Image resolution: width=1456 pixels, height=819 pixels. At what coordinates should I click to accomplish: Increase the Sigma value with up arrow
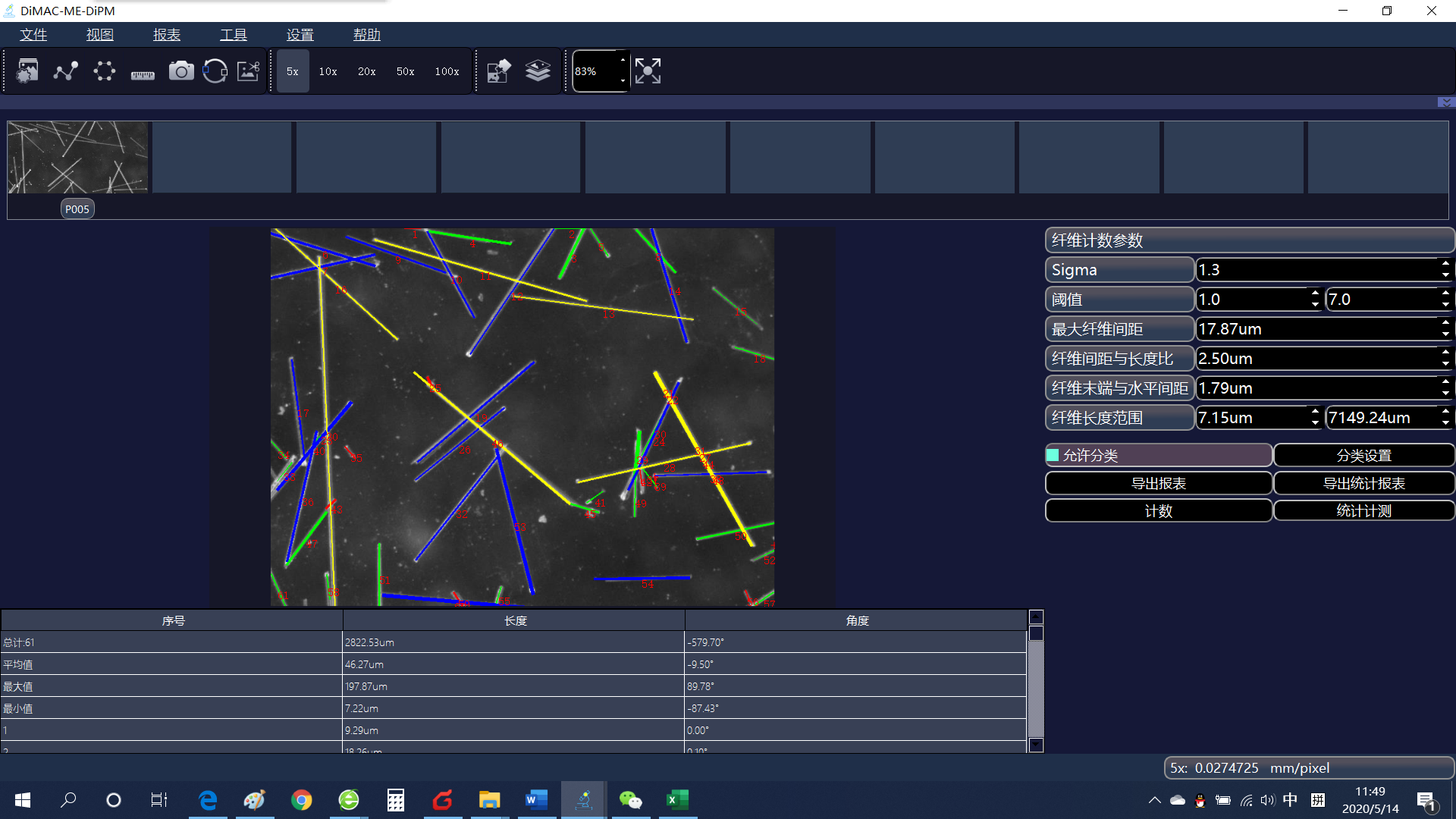1445,264
